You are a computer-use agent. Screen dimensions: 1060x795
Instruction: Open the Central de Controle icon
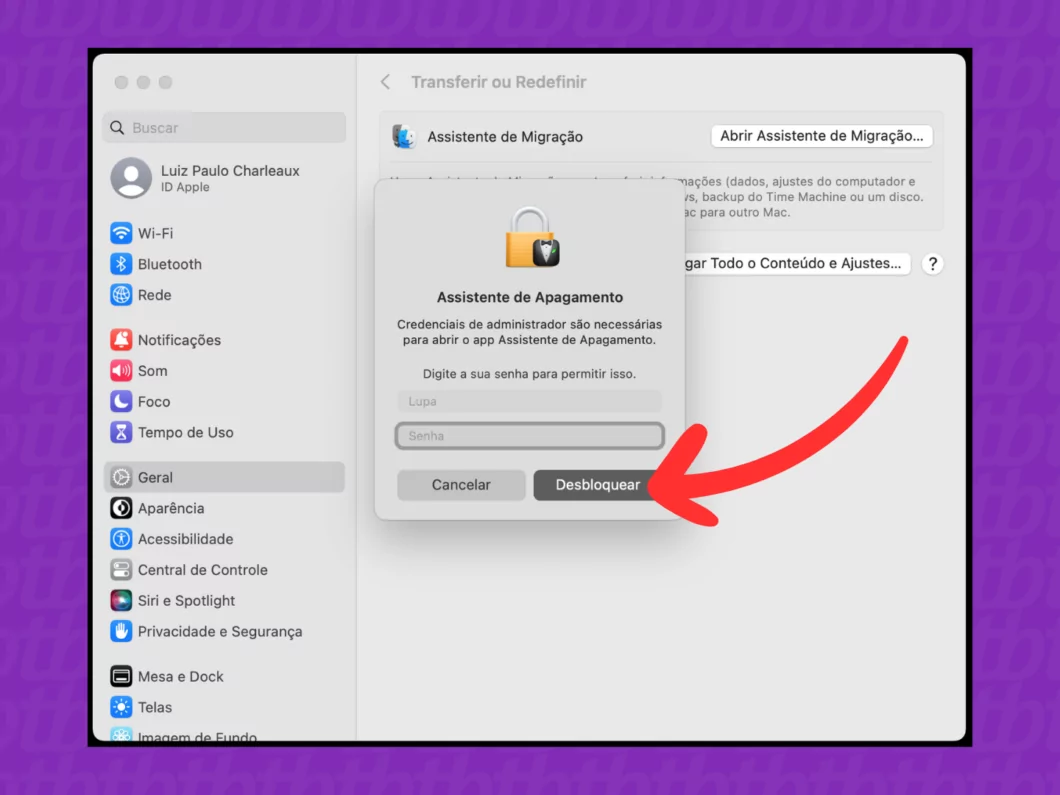121,570
